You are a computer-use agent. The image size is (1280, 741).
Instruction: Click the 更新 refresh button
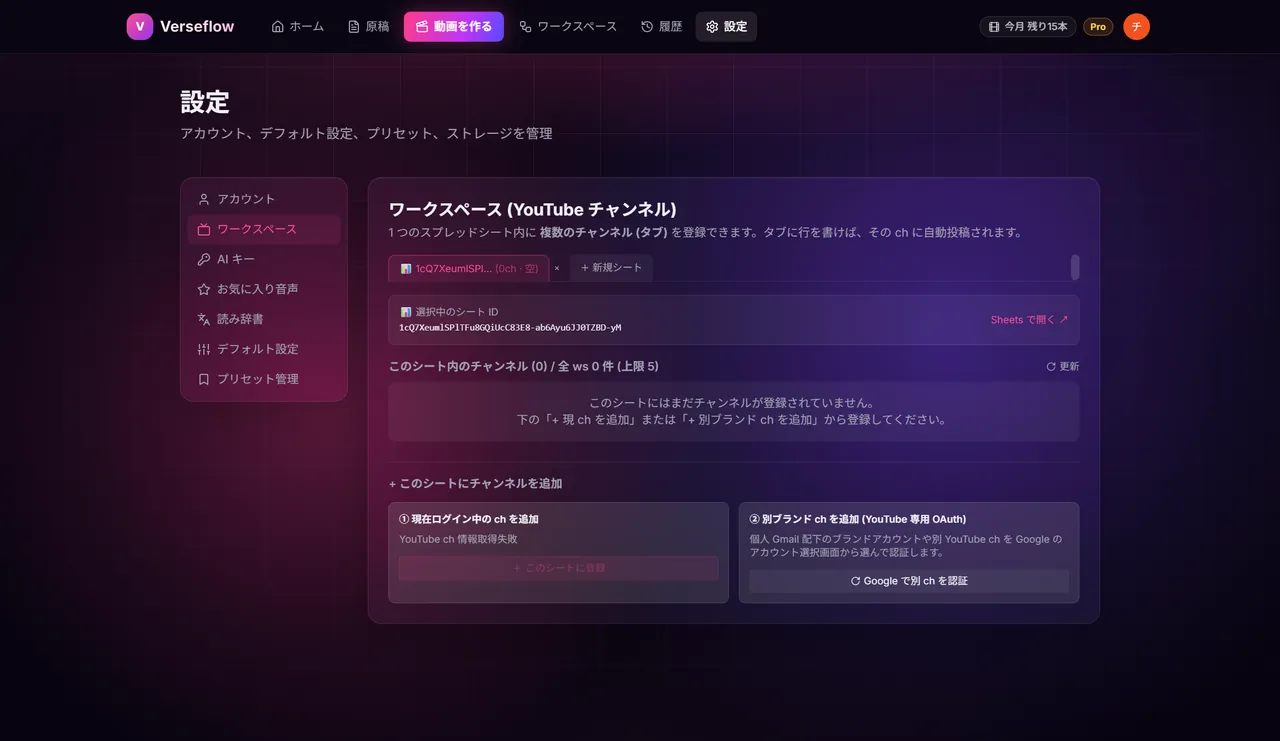tap(1062, 367)
